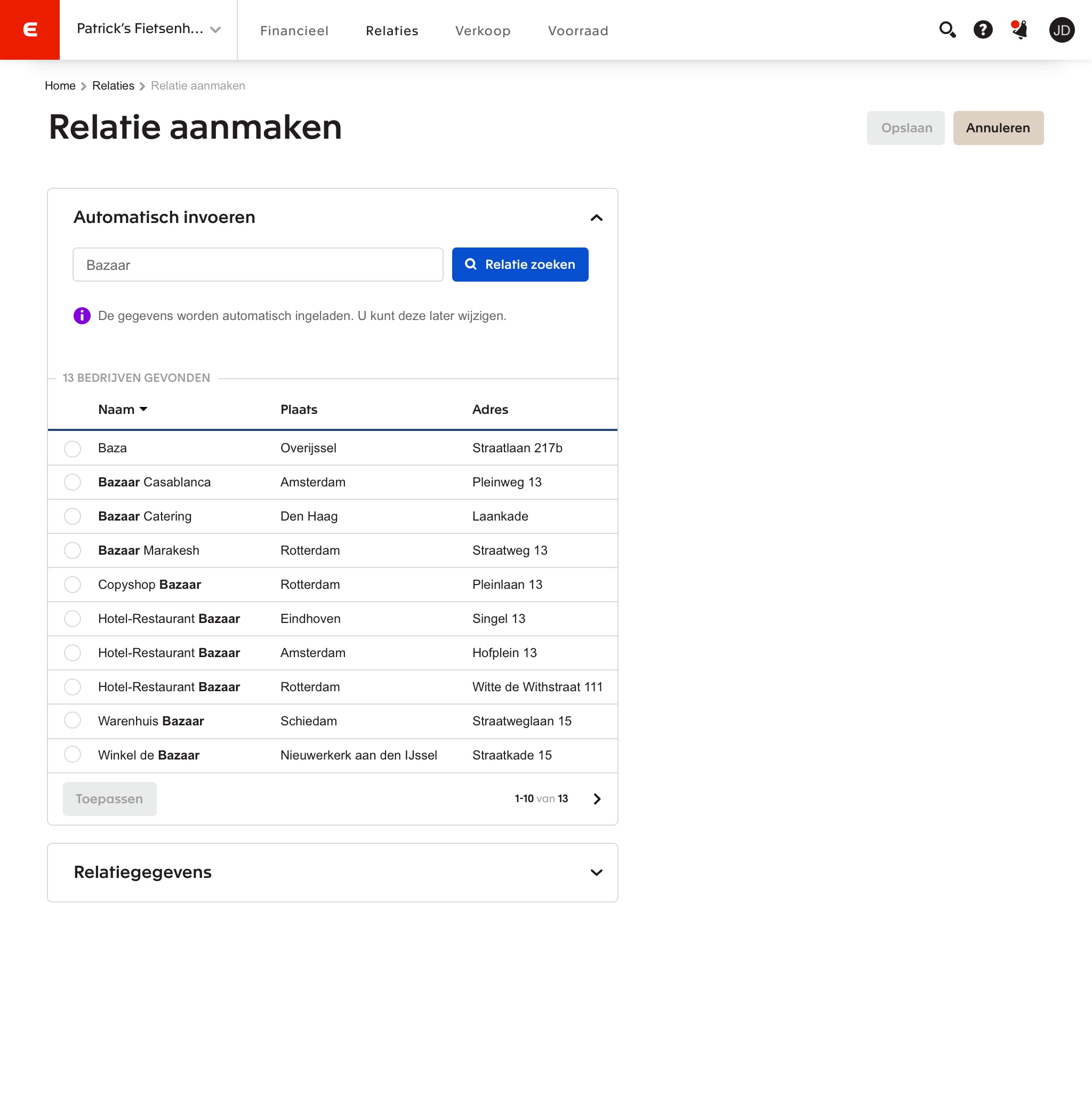Click the global search magnifier icon
Screen dimensions: 1092x1103
tap(946, 30)
